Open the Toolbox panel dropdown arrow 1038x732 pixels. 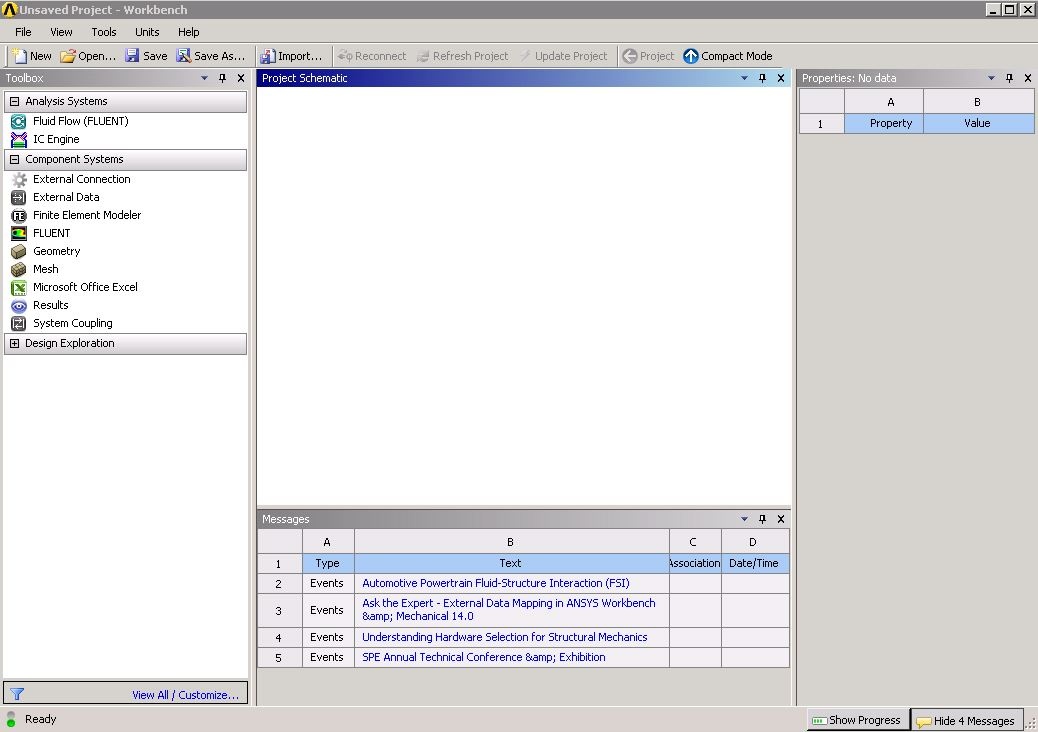204,78
